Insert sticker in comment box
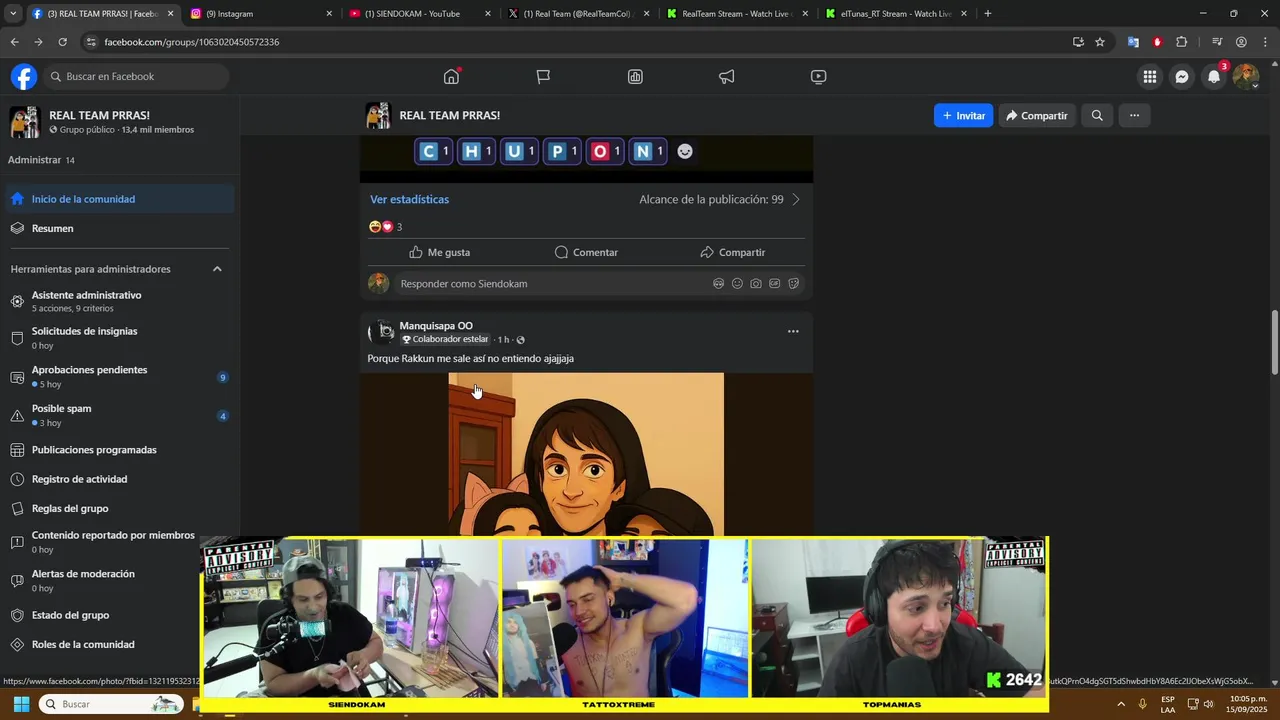 point(793,284)
